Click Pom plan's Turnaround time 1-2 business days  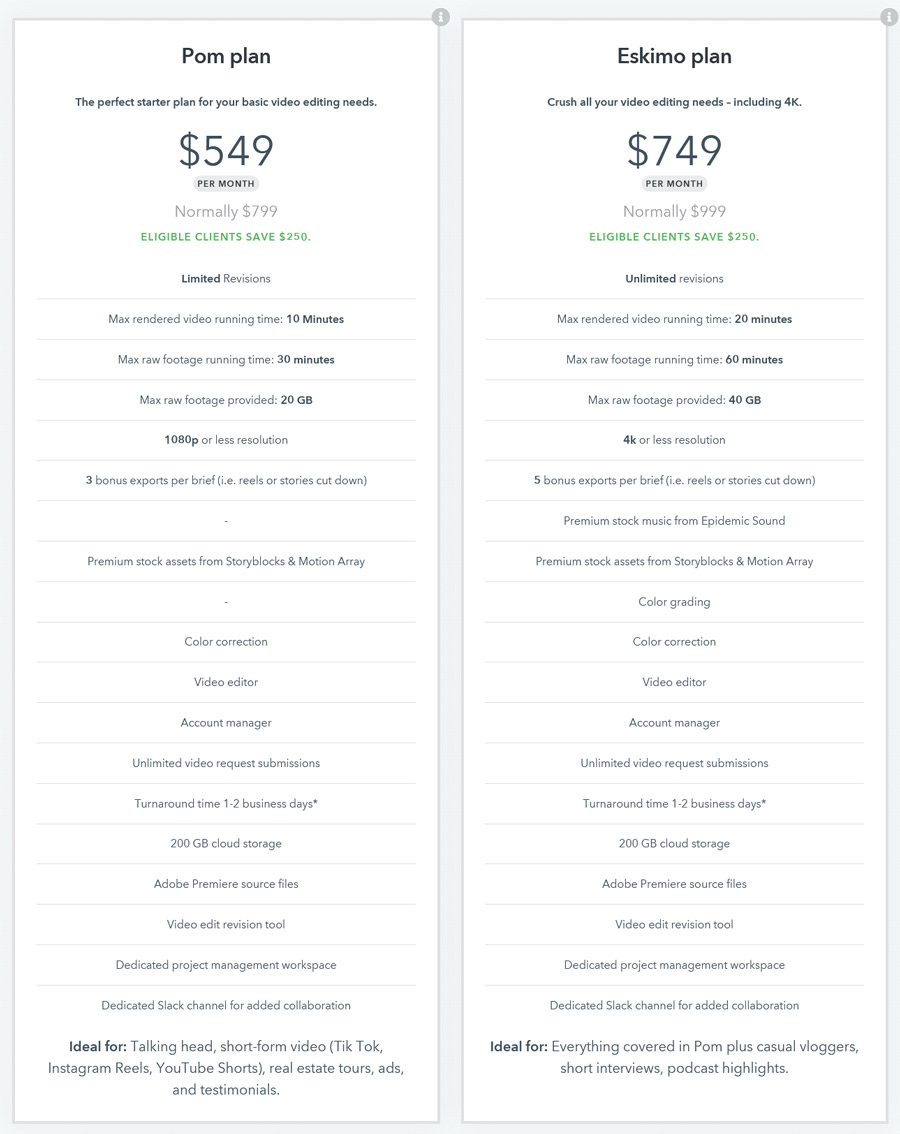point(226,803)
